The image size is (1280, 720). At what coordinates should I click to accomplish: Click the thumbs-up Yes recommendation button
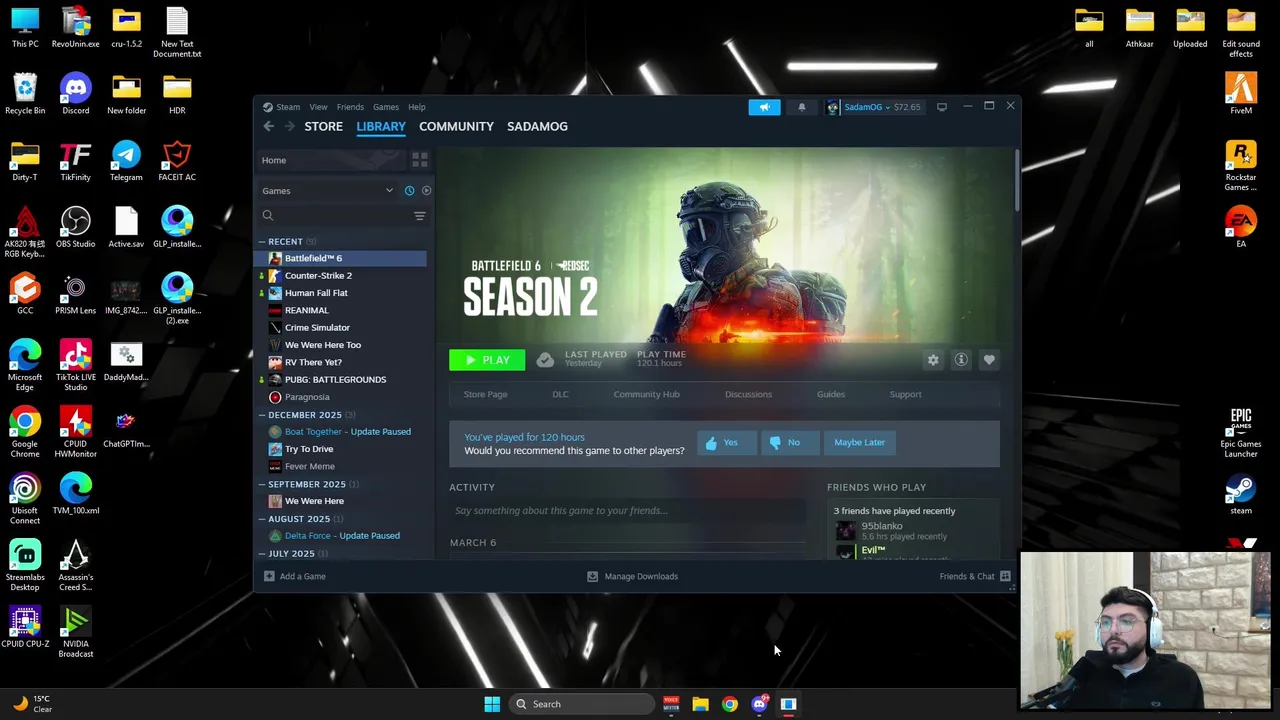[x=727, y=443]
